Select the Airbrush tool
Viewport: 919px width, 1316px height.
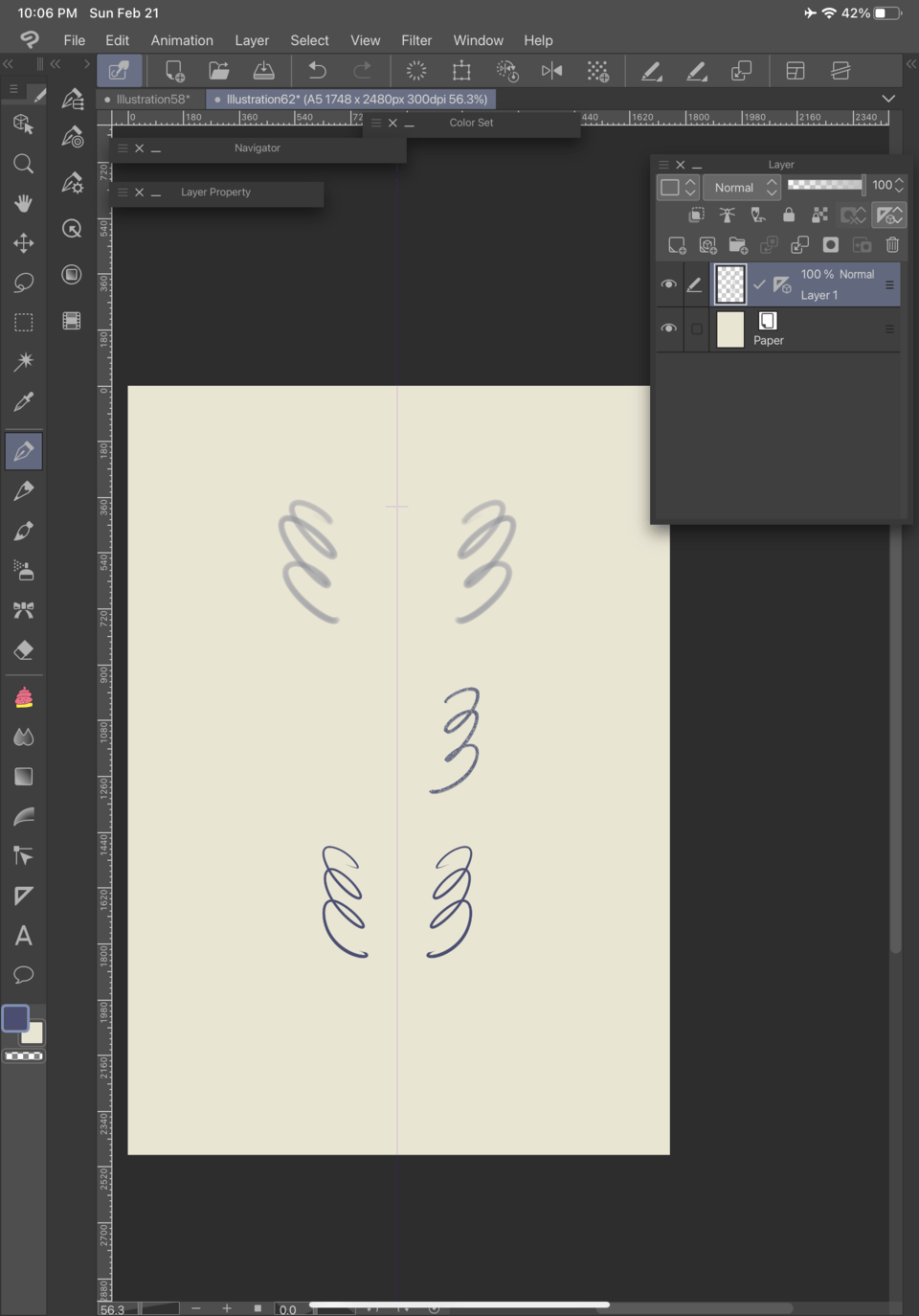[24, 571]
